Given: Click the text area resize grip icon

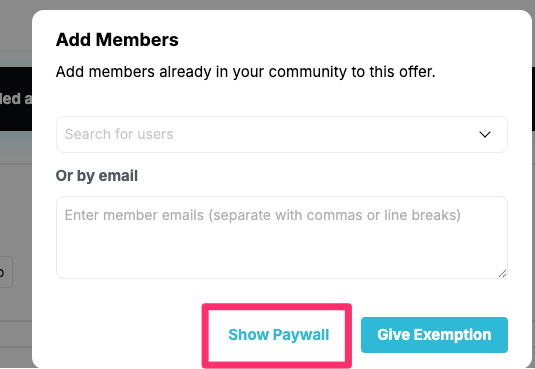Looking at the screenshot, I should point(502,273).
